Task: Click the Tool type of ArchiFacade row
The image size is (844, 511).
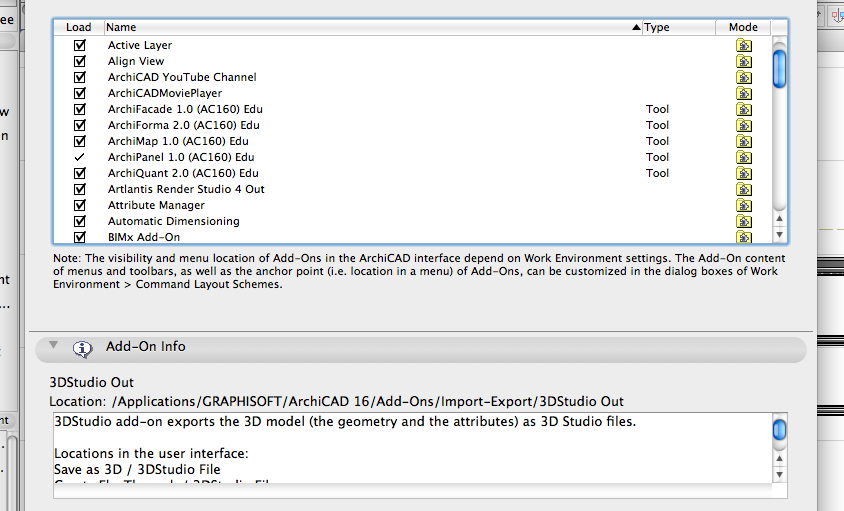Action: point(657,109)
